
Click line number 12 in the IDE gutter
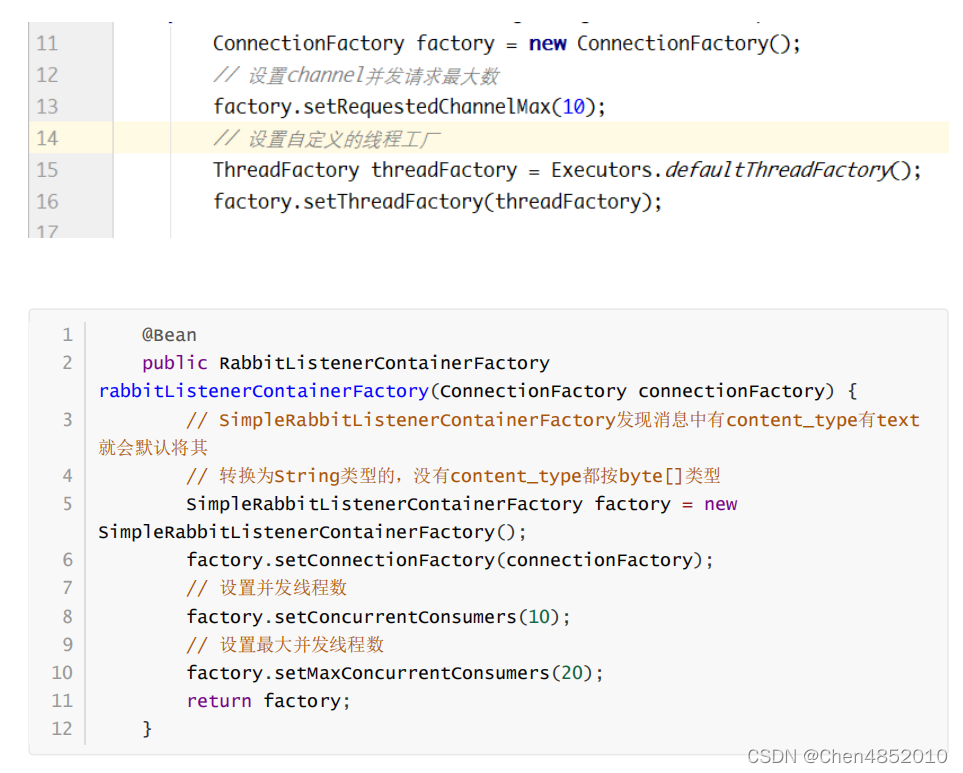click(47, 75)
